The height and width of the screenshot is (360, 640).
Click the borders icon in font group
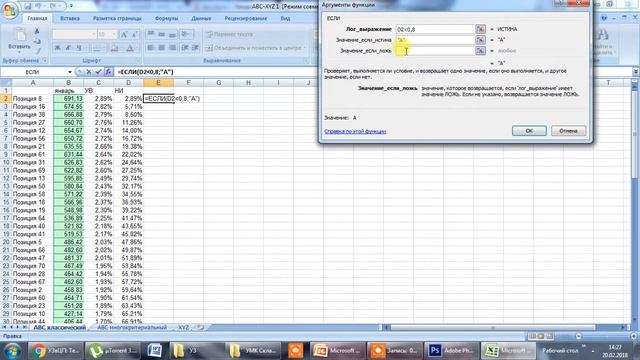[x=96, y=48]
